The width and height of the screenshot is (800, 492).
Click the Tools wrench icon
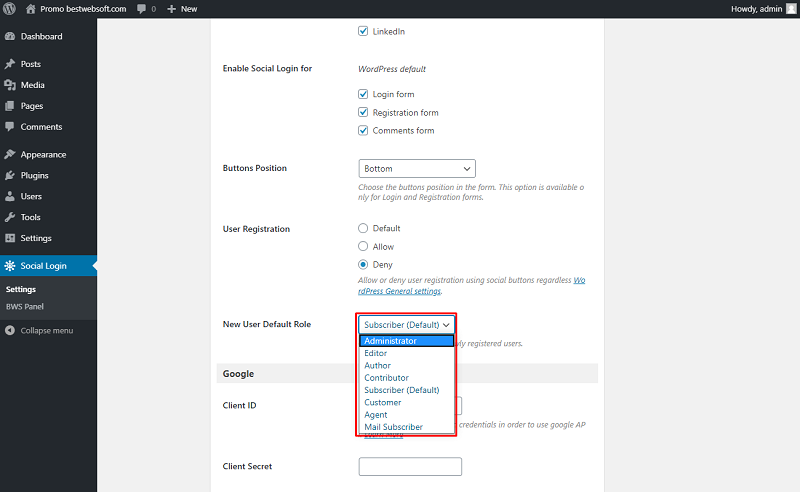10,217
